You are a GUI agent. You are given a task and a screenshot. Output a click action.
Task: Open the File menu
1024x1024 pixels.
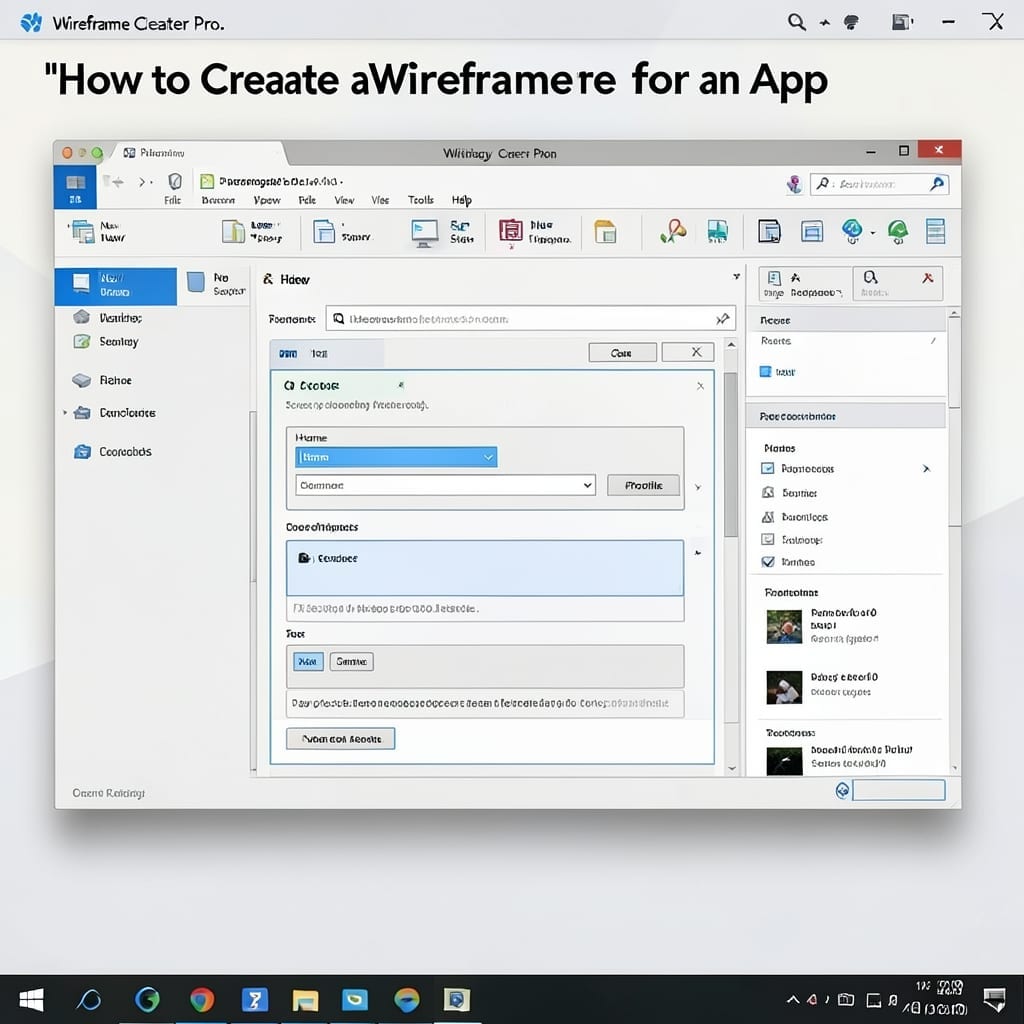[x=172, y=200]
